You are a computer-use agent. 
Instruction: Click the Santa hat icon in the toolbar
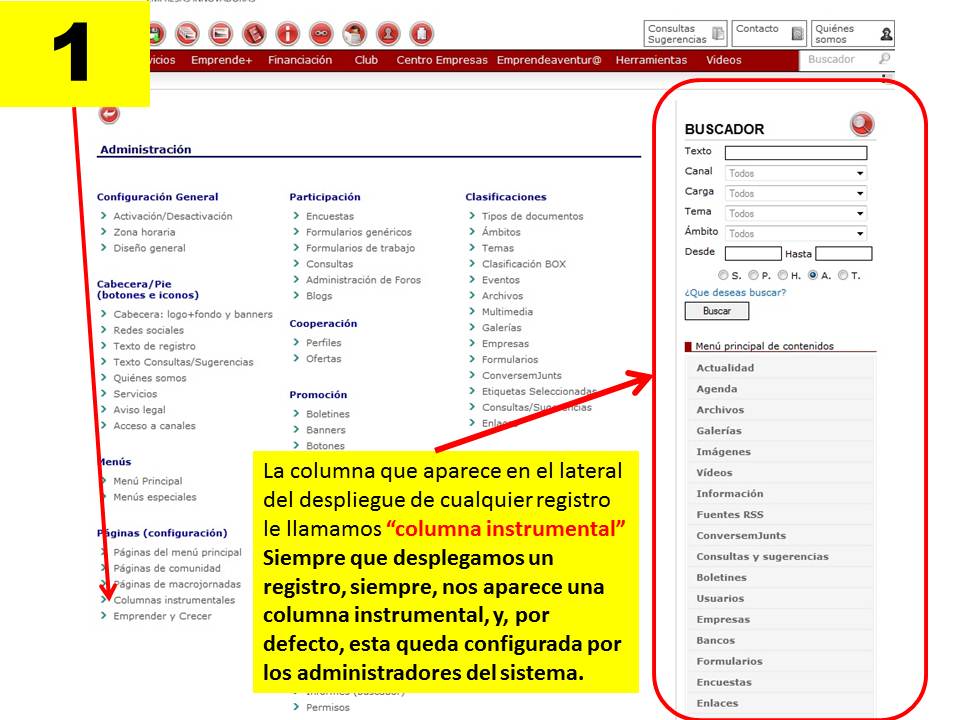coord(355,34)
